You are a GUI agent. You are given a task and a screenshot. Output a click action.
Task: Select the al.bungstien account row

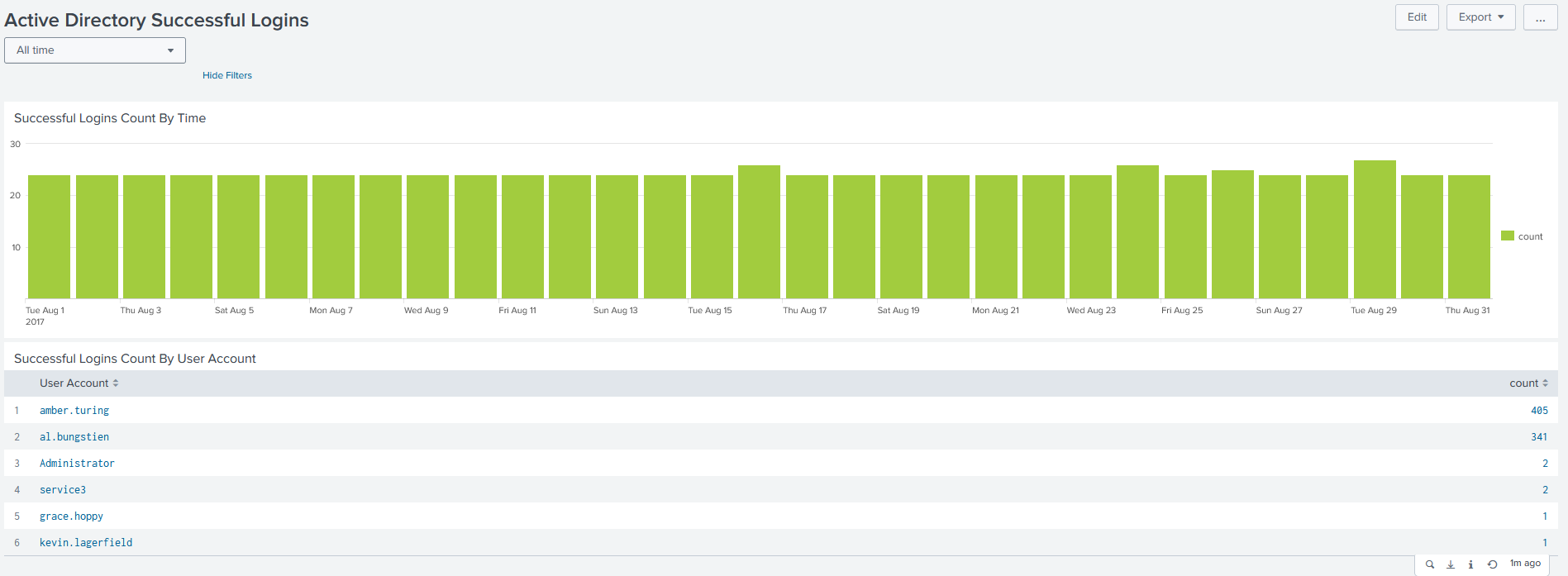tap(74, 437)
